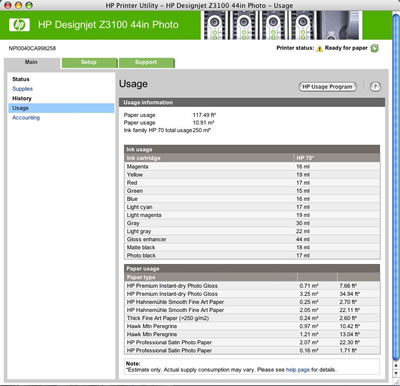Click the Yellow ink row
This screenshot has width=400, height=386.
tap(252, 175)
